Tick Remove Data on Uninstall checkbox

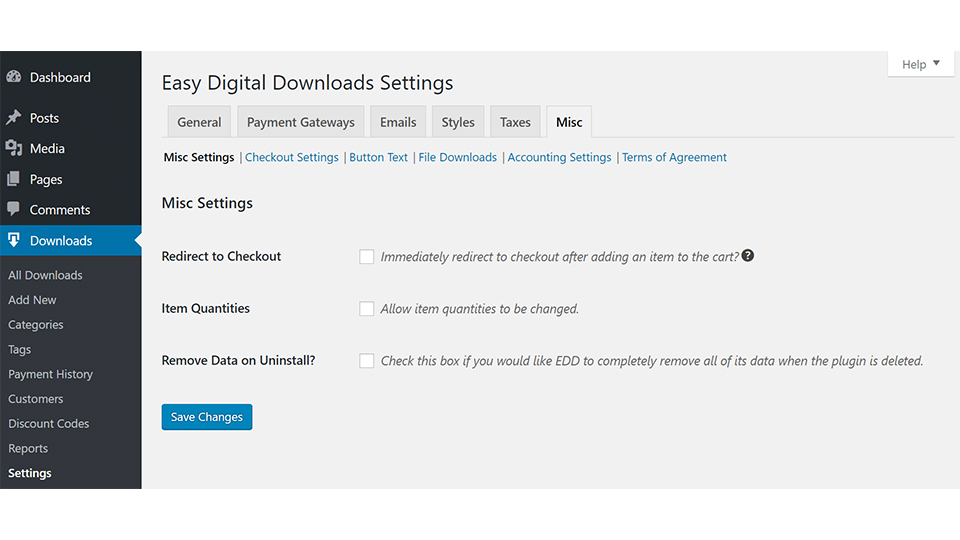pos(366,361)
